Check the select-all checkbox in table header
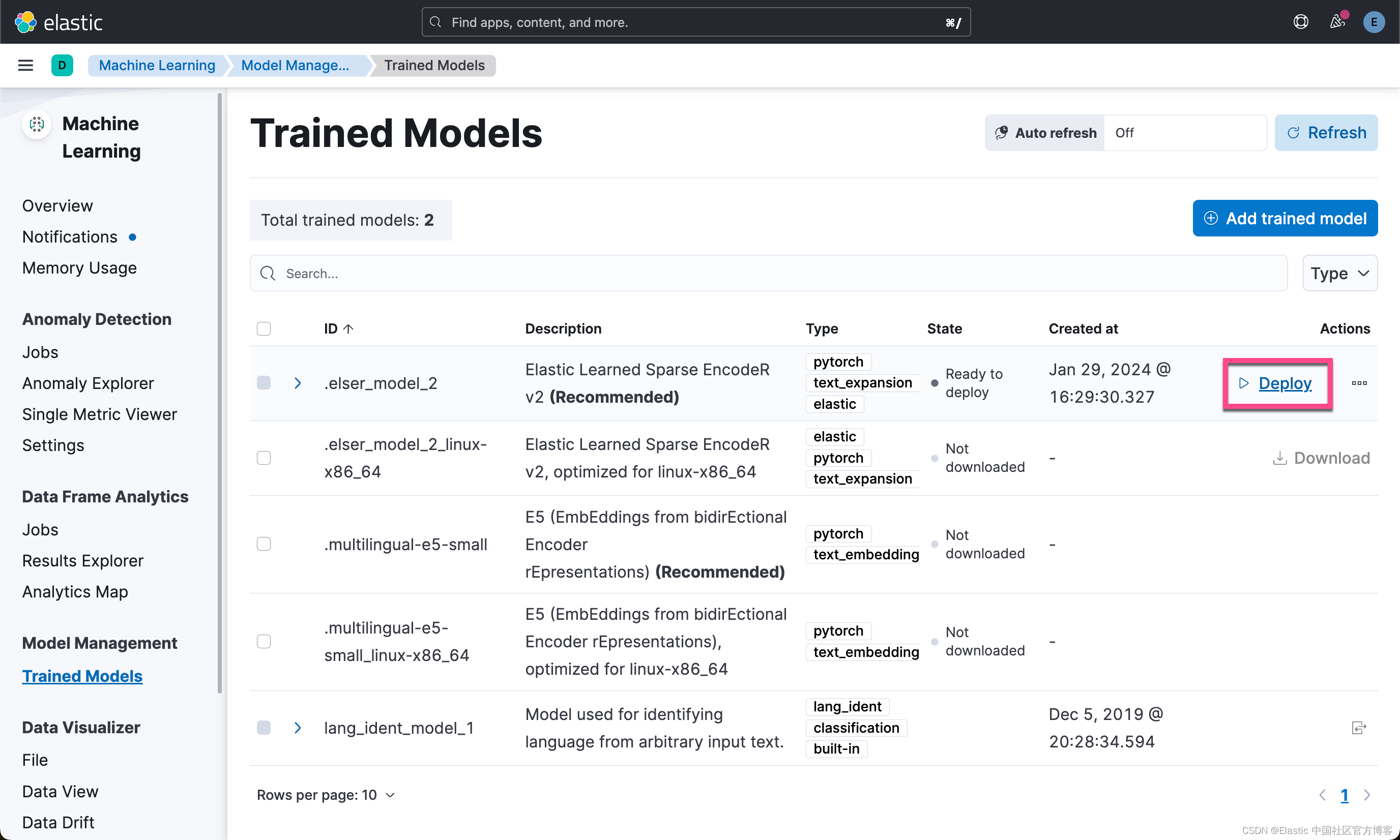 [x=264, y=328]
